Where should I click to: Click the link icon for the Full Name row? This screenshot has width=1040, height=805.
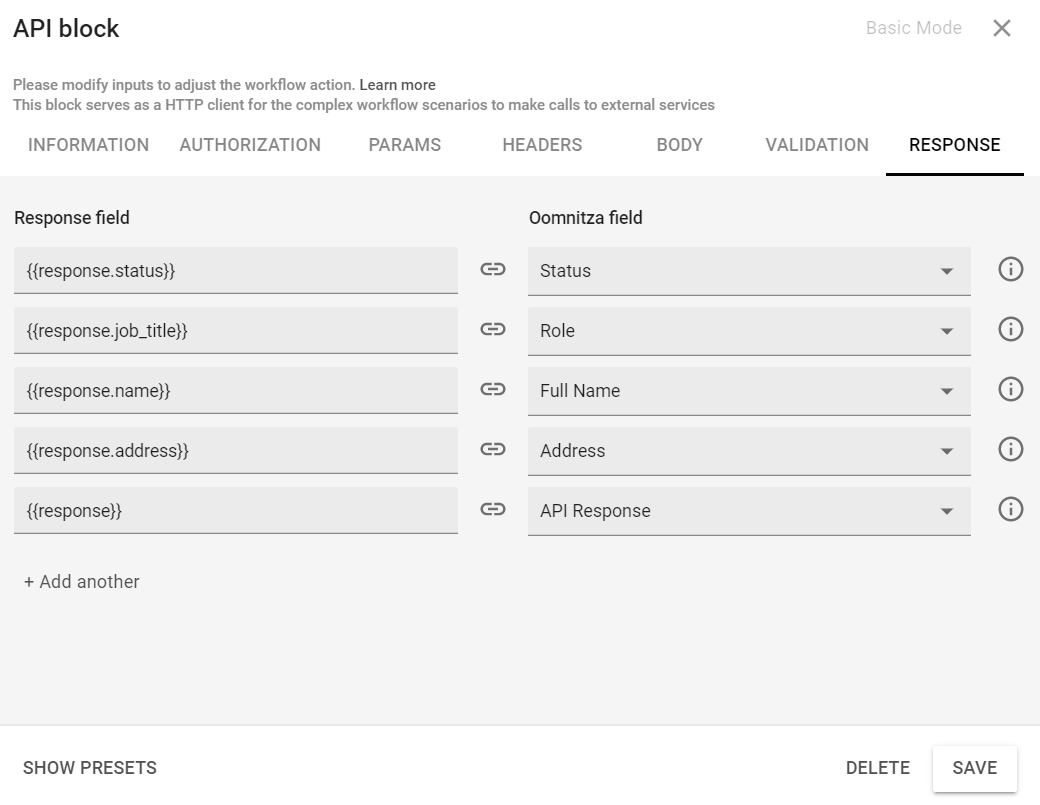point(493,390)
